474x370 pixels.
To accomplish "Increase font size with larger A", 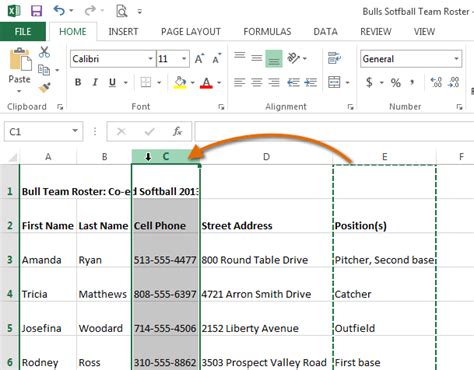I will pos(199,59).
